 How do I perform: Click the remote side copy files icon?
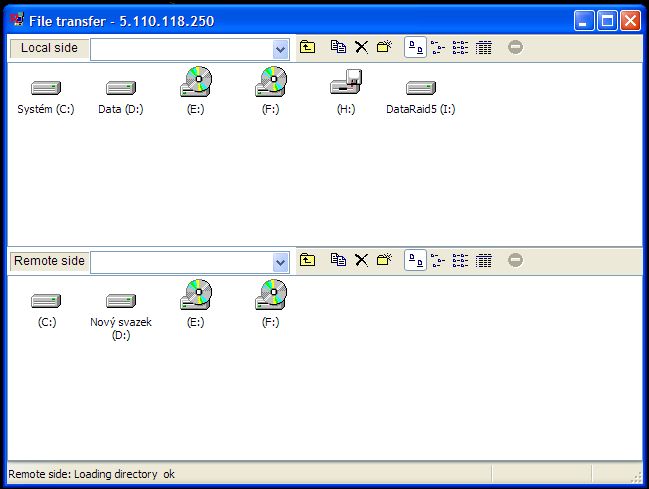click(339, 260)
